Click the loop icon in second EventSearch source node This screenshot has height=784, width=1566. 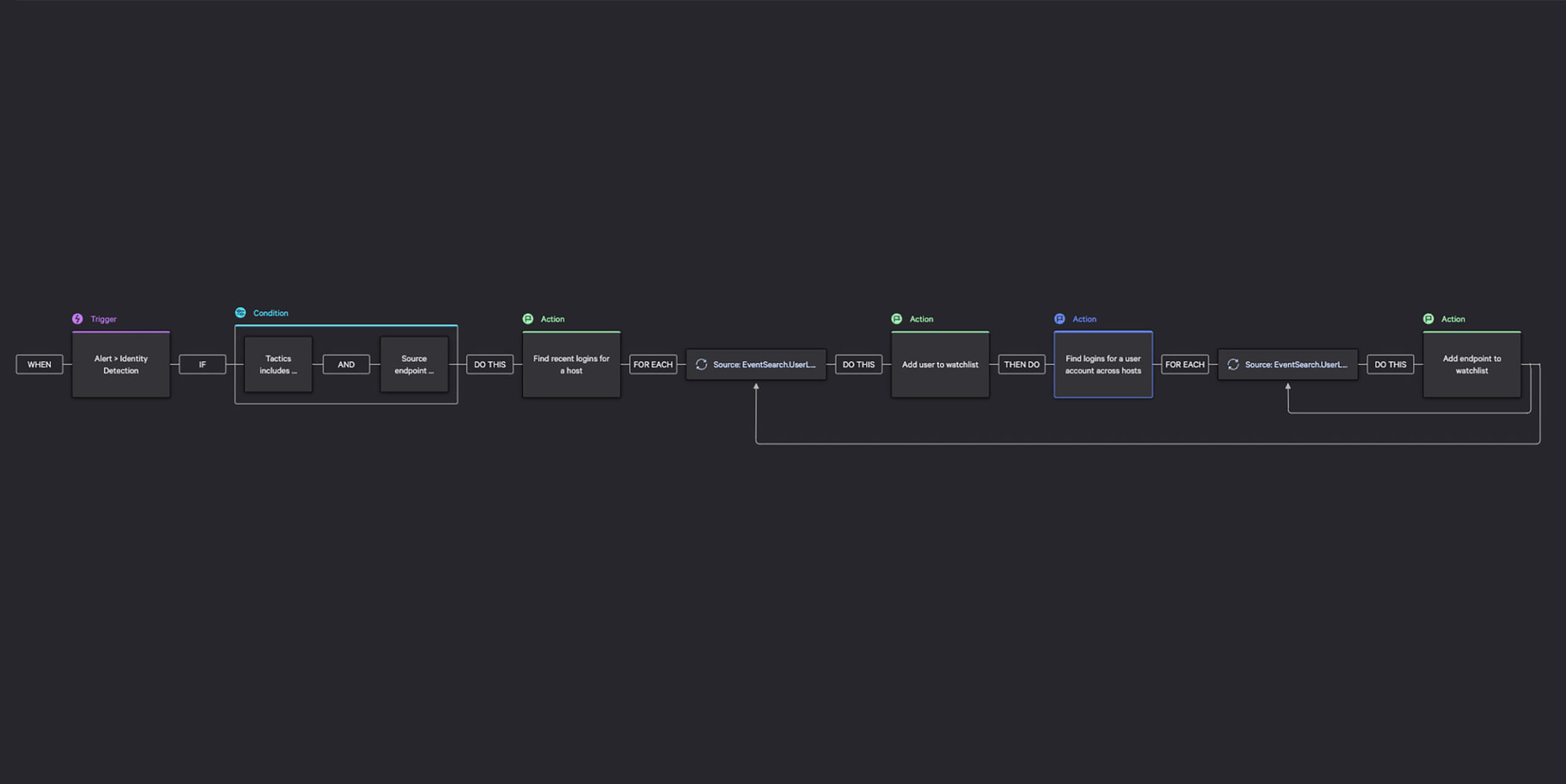click(1234, 364)
